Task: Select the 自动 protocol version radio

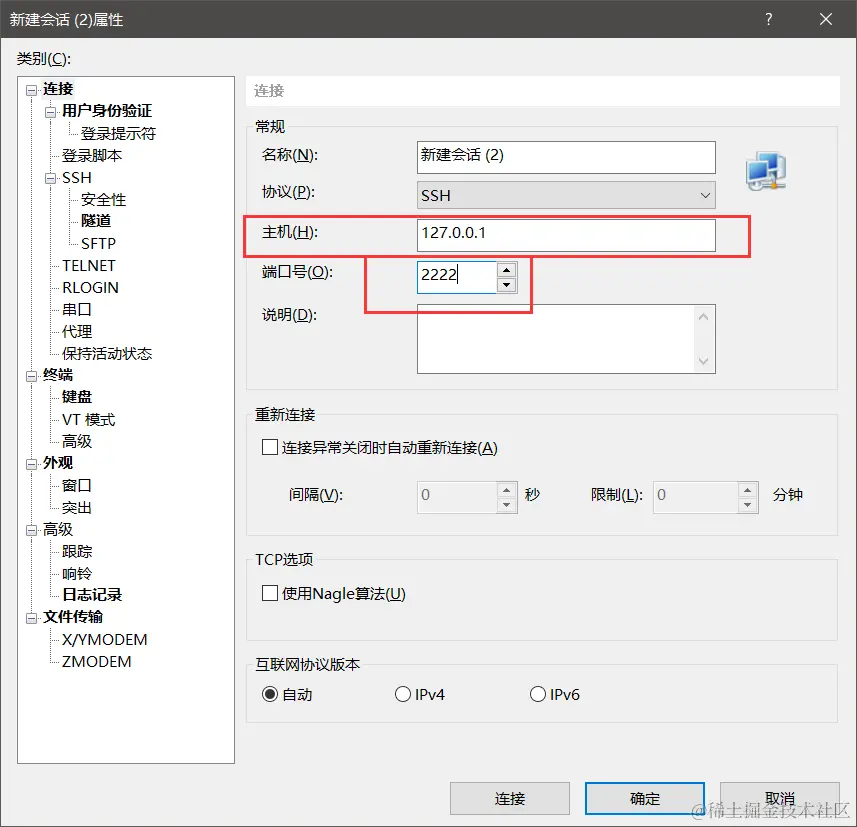Action: [270, 694]
